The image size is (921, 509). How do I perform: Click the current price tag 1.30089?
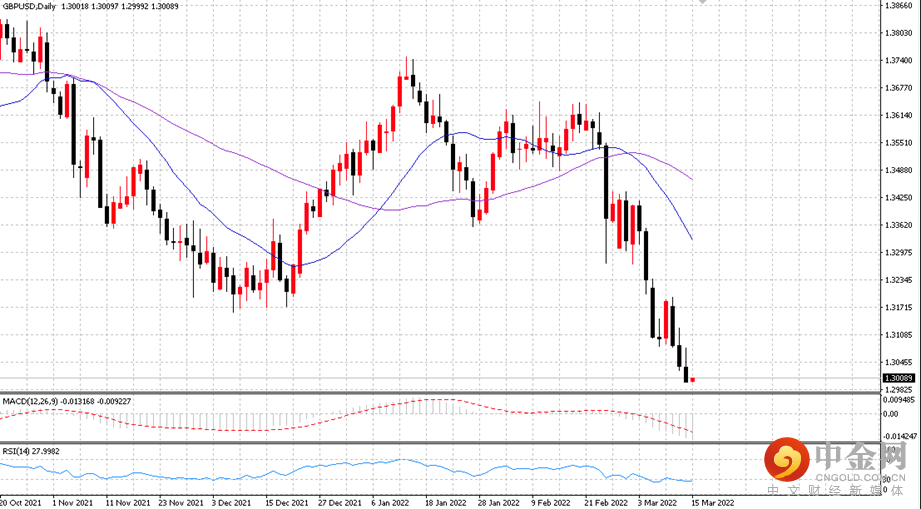tap(899, 378)
